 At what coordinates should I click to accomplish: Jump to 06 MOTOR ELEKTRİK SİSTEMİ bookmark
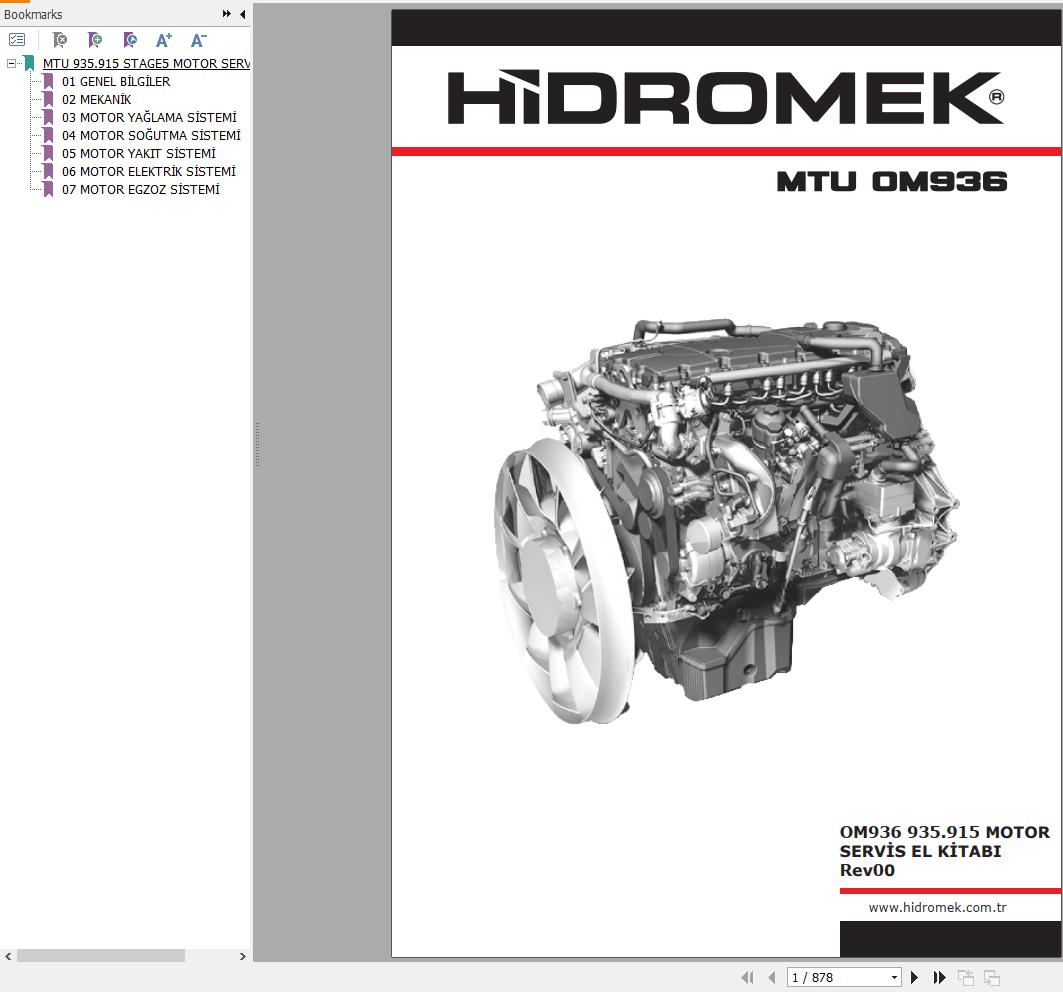pos(149,172)
